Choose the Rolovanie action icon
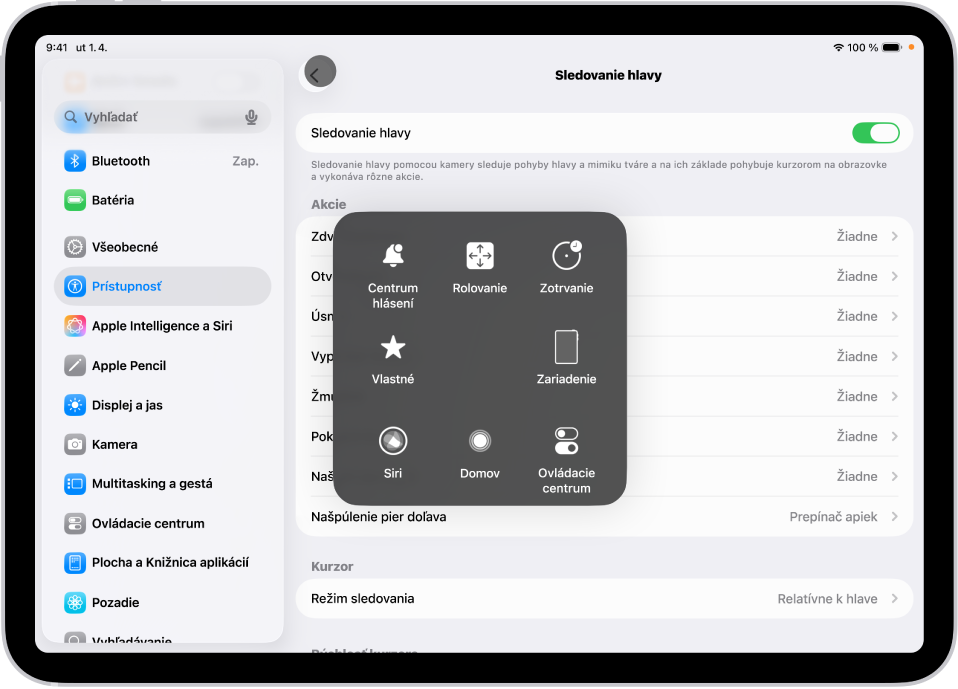 (480, 256)
